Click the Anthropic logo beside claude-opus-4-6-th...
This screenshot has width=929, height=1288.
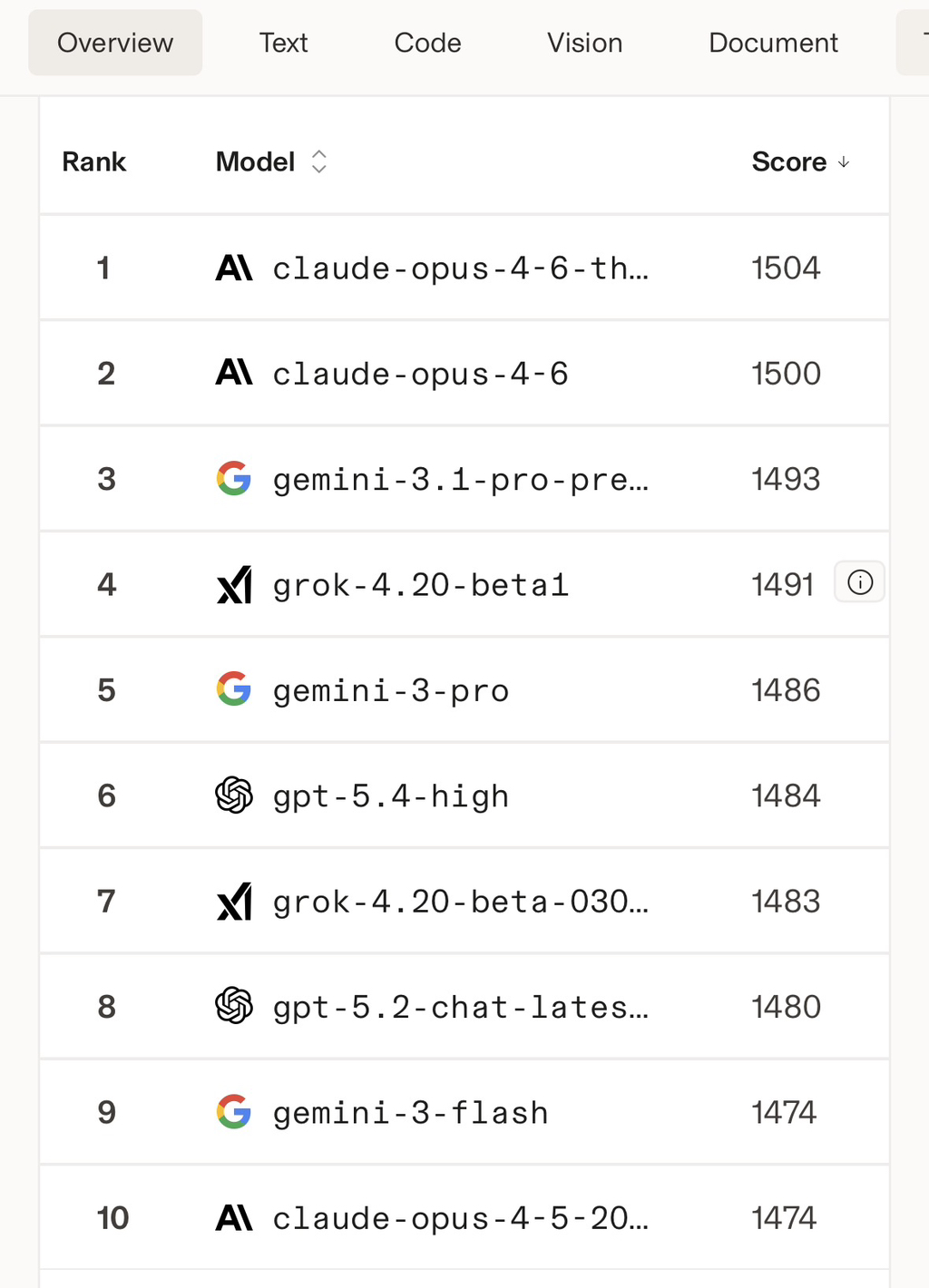coord(234,268)
